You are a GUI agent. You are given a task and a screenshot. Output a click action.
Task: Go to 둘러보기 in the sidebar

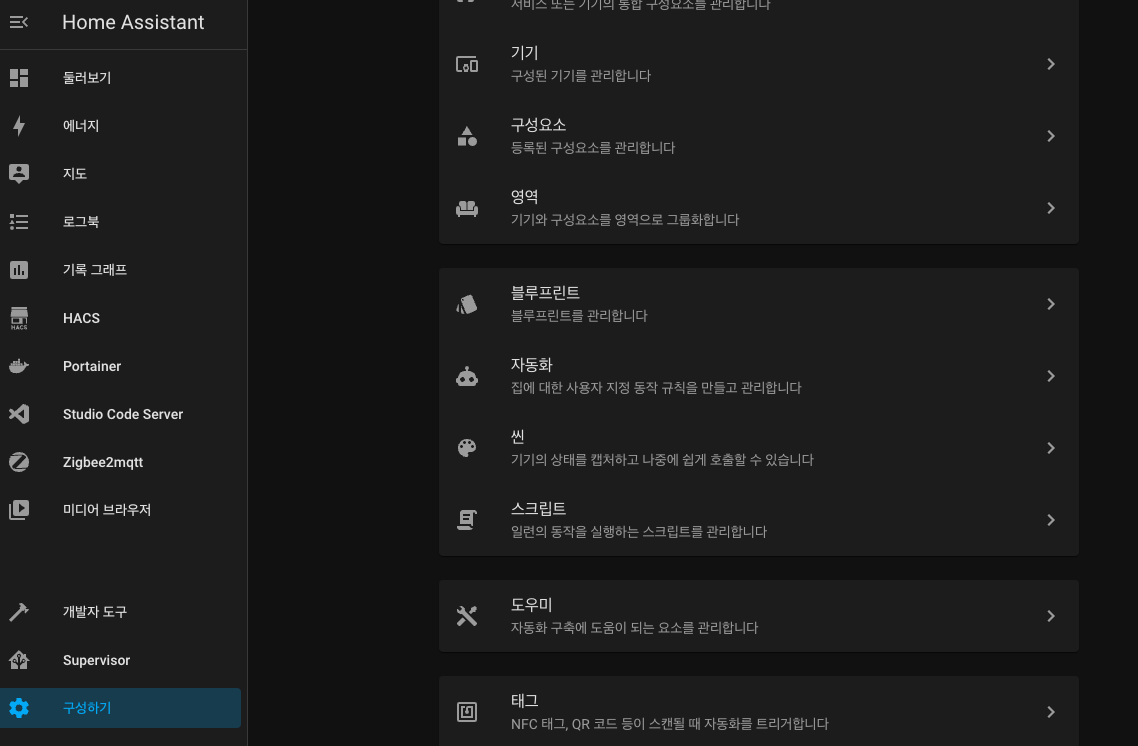120,78
